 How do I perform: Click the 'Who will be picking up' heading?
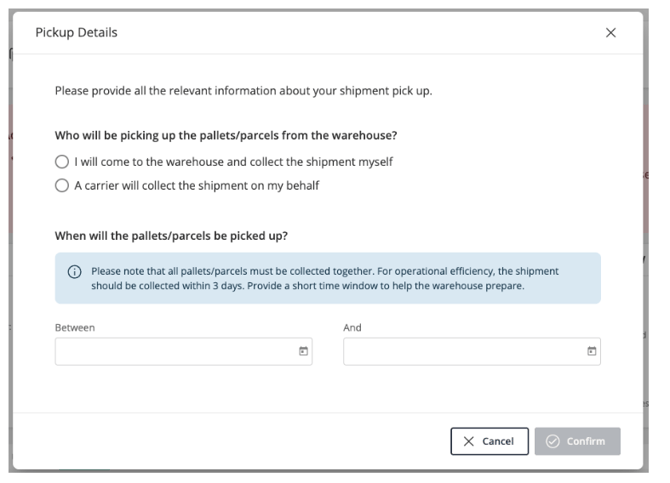click(232, 135)
